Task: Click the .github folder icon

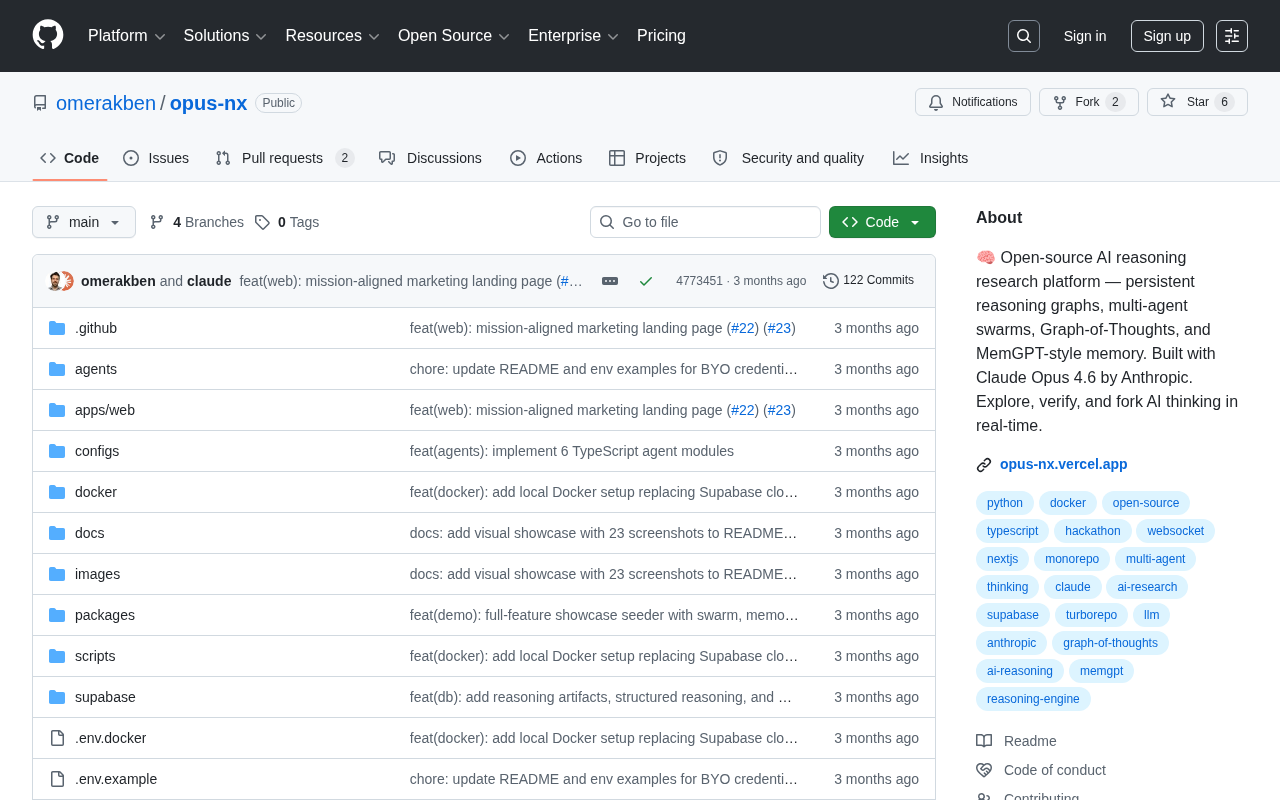Action: (x=57, y=328)
